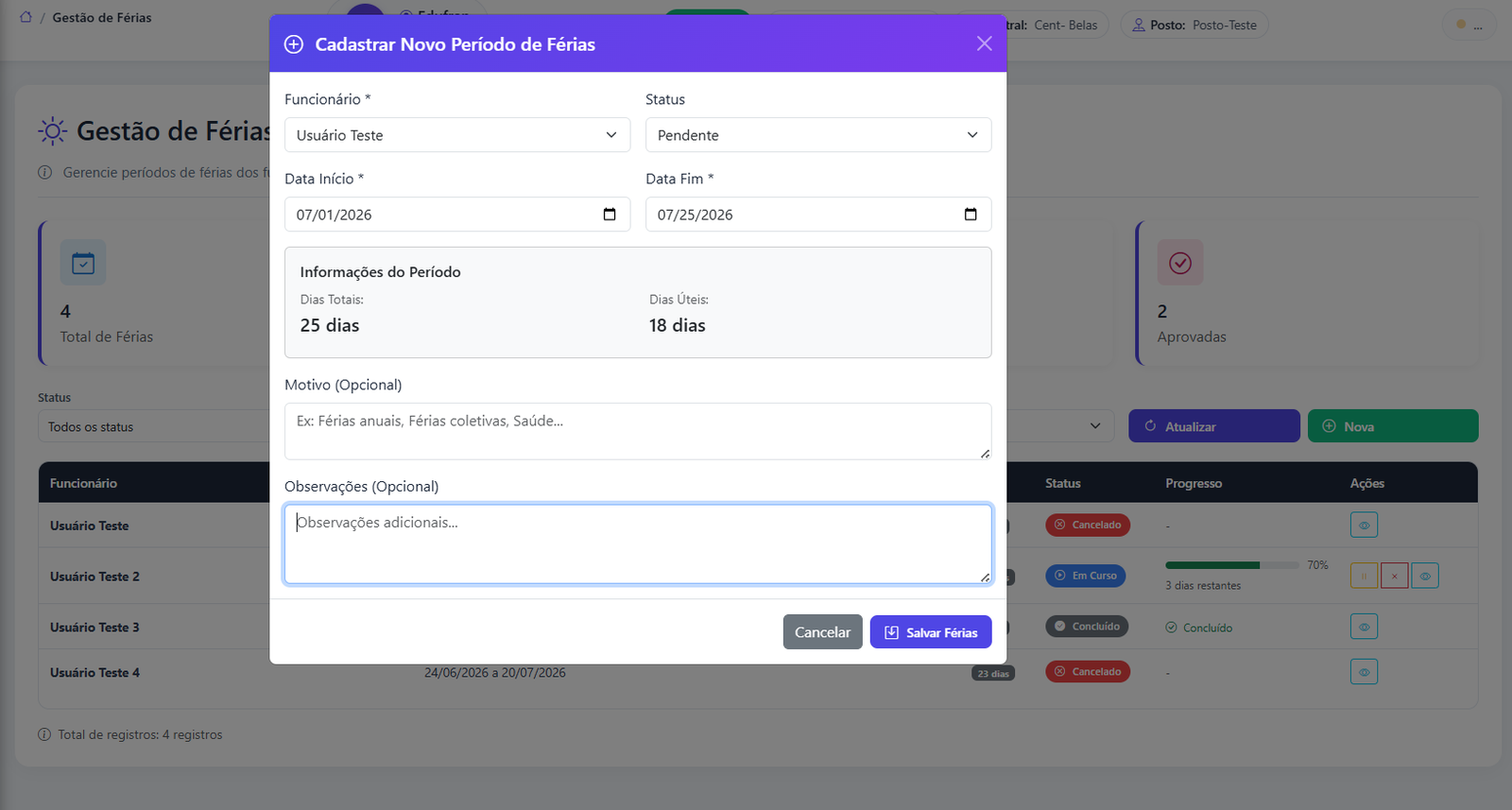Click the 'Informações do Período' heading
This screenshot has width=1512, height=810.
380,272
